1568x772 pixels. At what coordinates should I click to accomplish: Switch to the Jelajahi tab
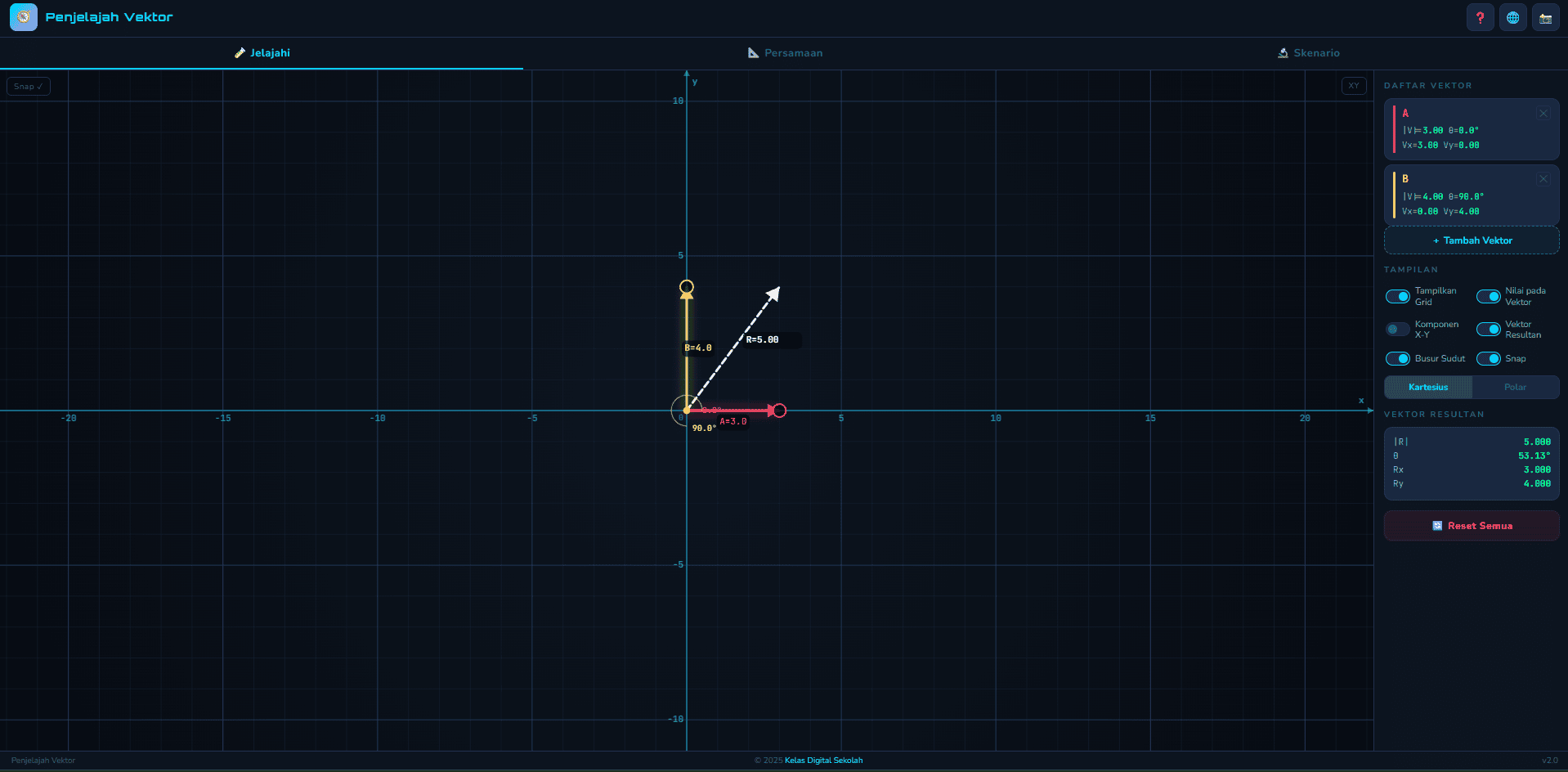tap(262, 53)
